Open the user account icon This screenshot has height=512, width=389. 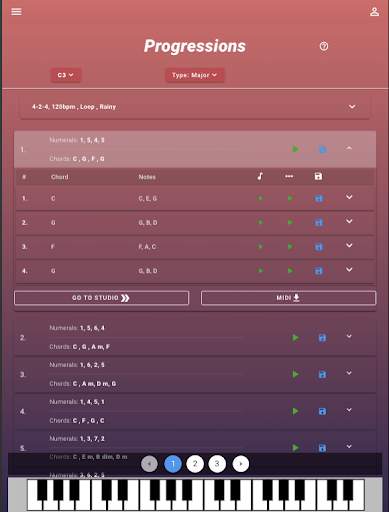pos(374,12)
